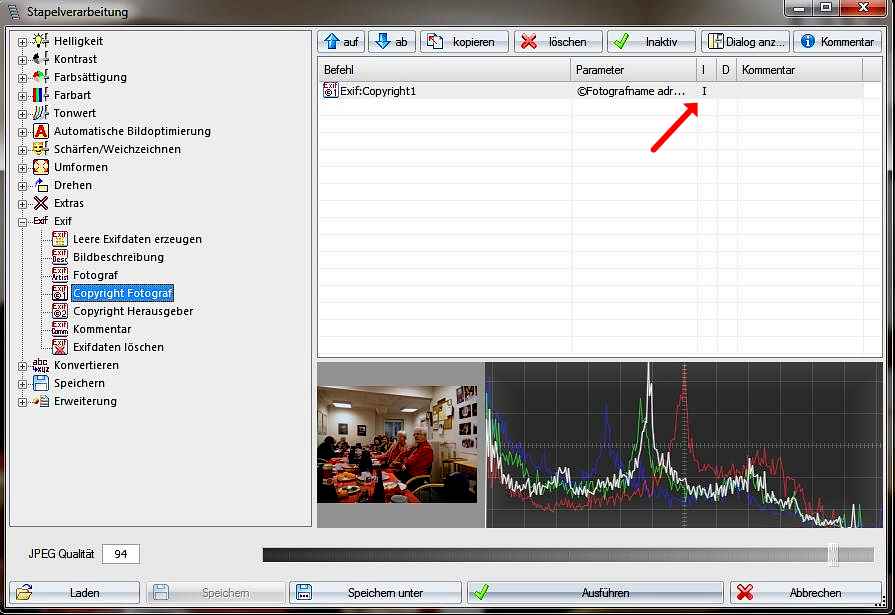Click the Farbsättigung icon in tree
This screenshot has height=615, width=895.
click(40, 77)
